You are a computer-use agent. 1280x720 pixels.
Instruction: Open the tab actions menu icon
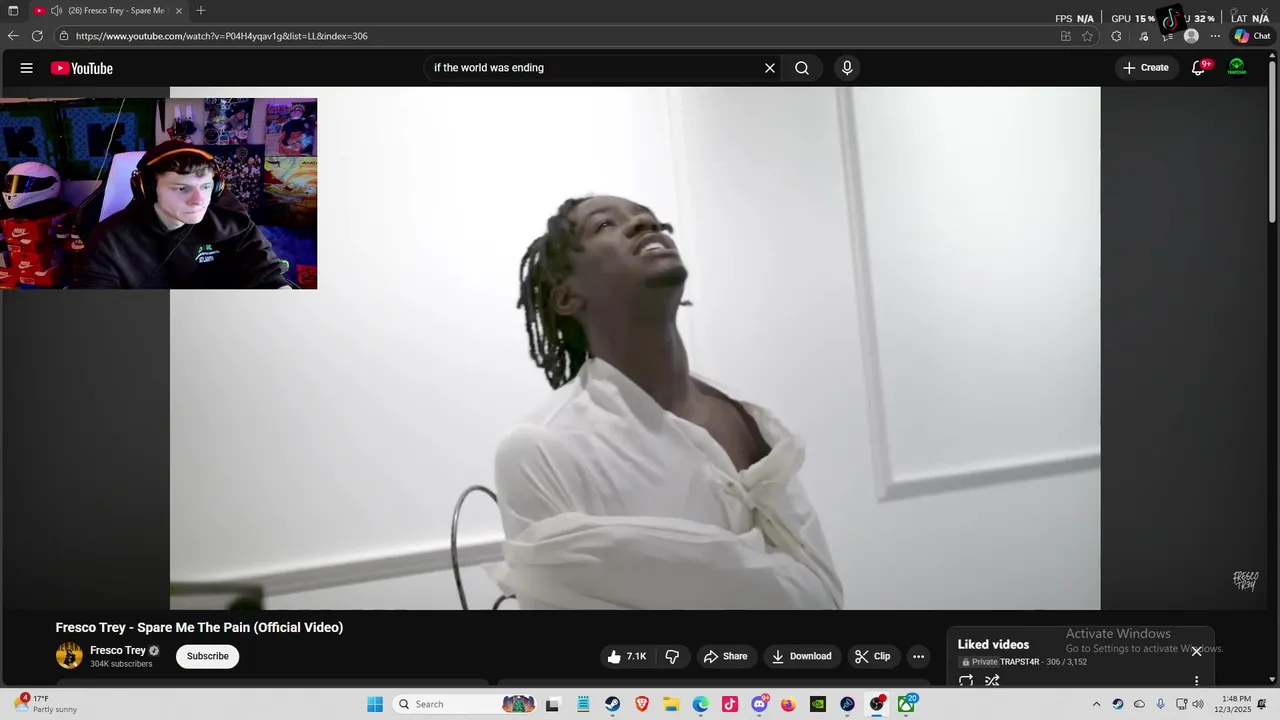click(x=13, y=11)
